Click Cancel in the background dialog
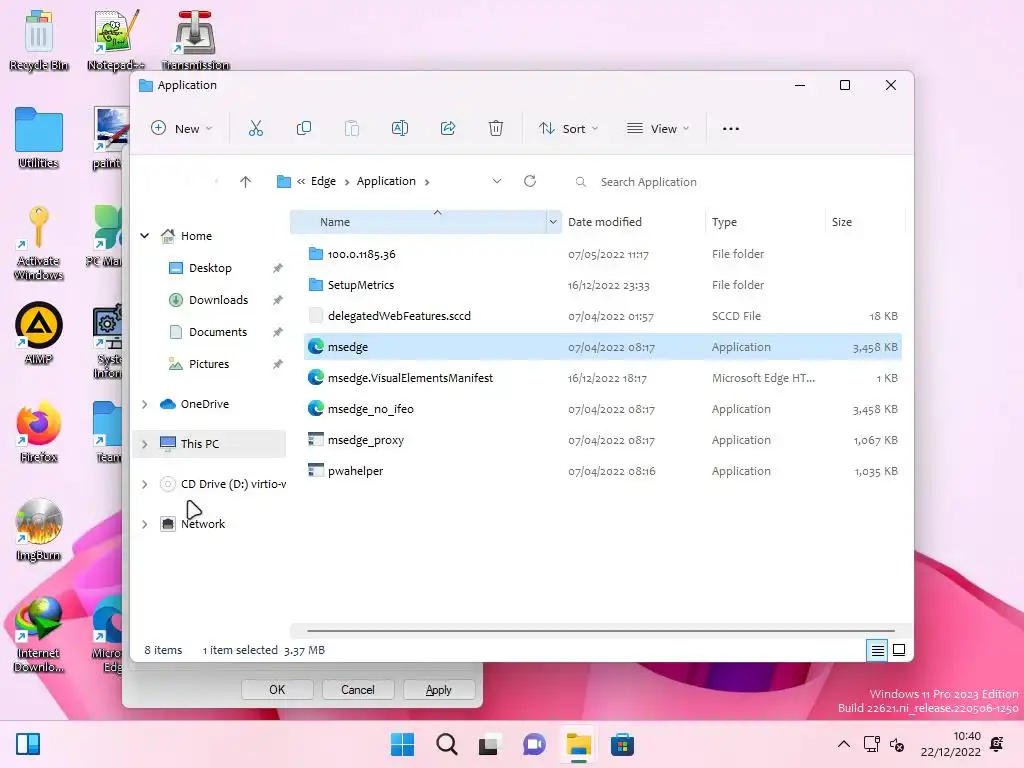The height and width of the screenshot is (768, 1024). pyautogui.click(x=358, y=690)
